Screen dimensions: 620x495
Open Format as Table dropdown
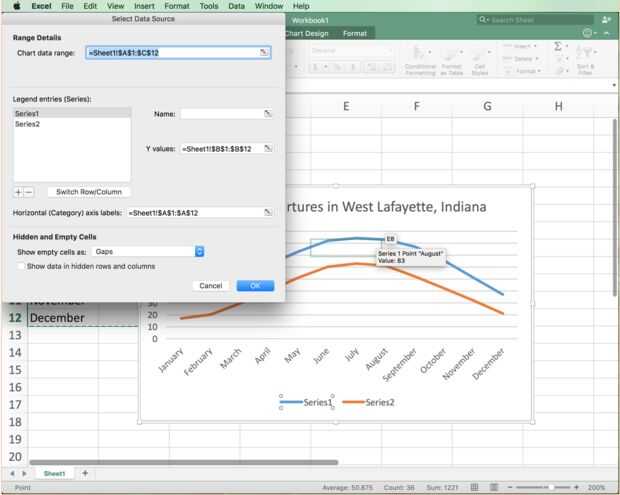click(x=452, y=60)
